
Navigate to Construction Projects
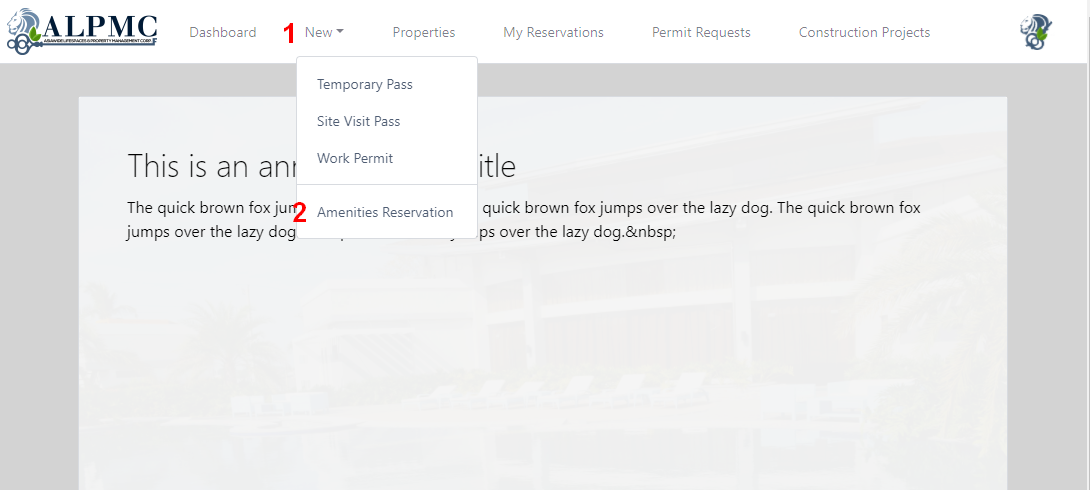pyautogui.click(x=864, y=32)
